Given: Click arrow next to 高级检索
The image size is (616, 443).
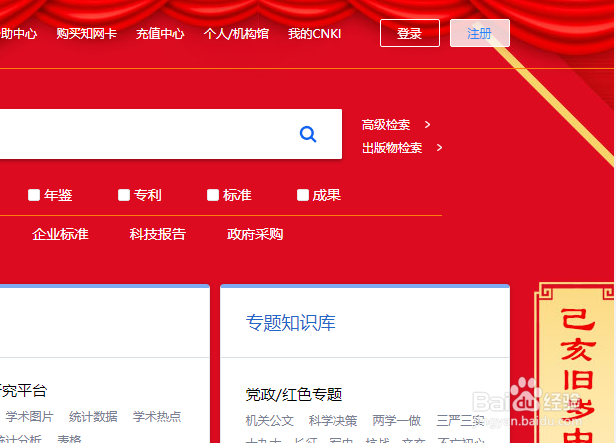Looking at the screenshot, I should (427, 125).
